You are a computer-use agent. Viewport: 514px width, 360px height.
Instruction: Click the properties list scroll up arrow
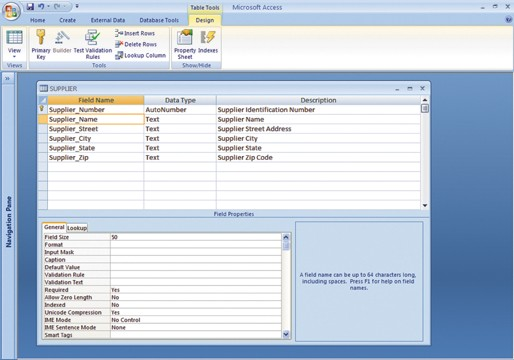pyautogui.click(x=286, y=237)
